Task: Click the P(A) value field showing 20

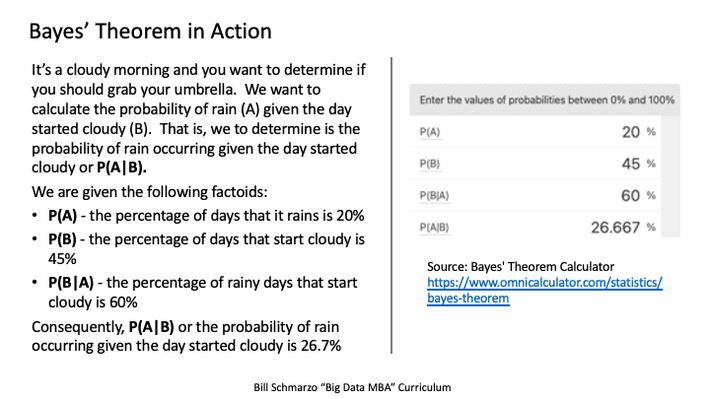Action: point(630,132)
